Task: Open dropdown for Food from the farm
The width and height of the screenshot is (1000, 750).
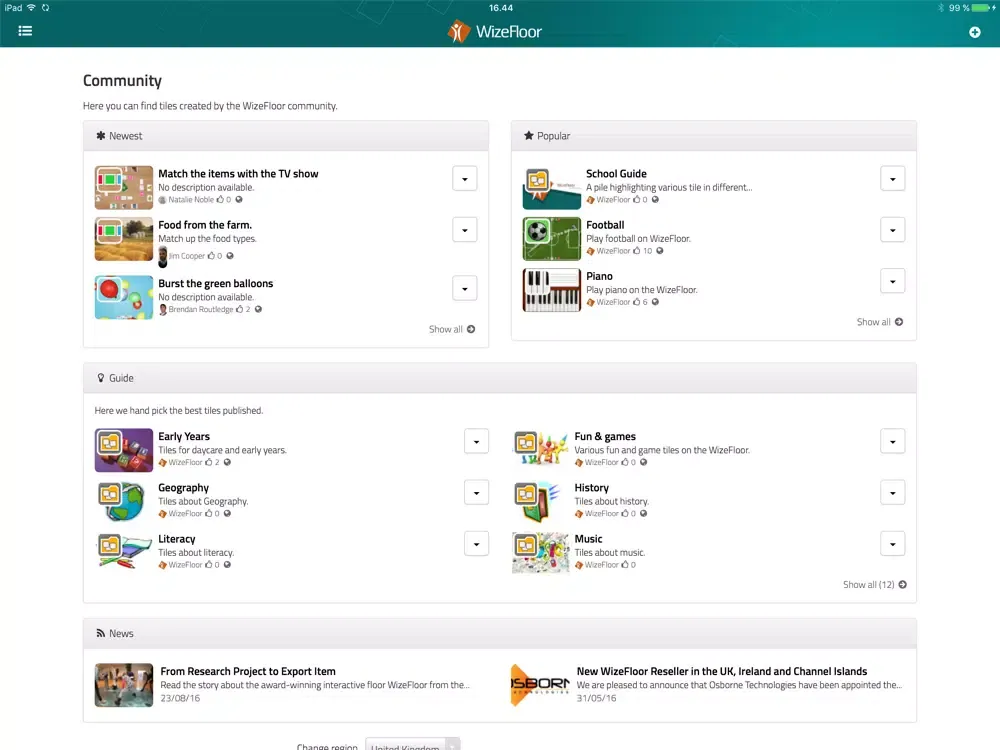Action: [x=465, y=230]
